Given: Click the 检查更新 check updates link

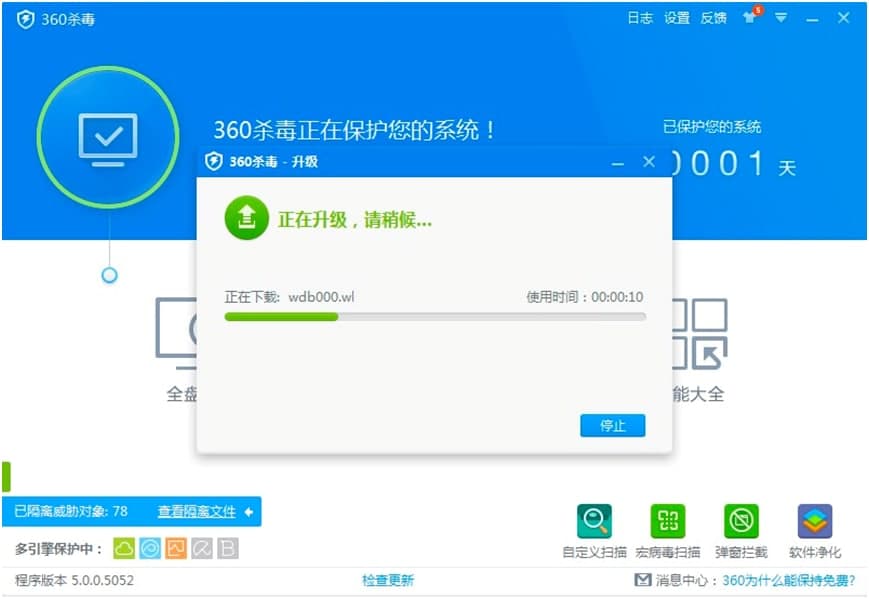Looking at the screenshot, I should (386, 581).
